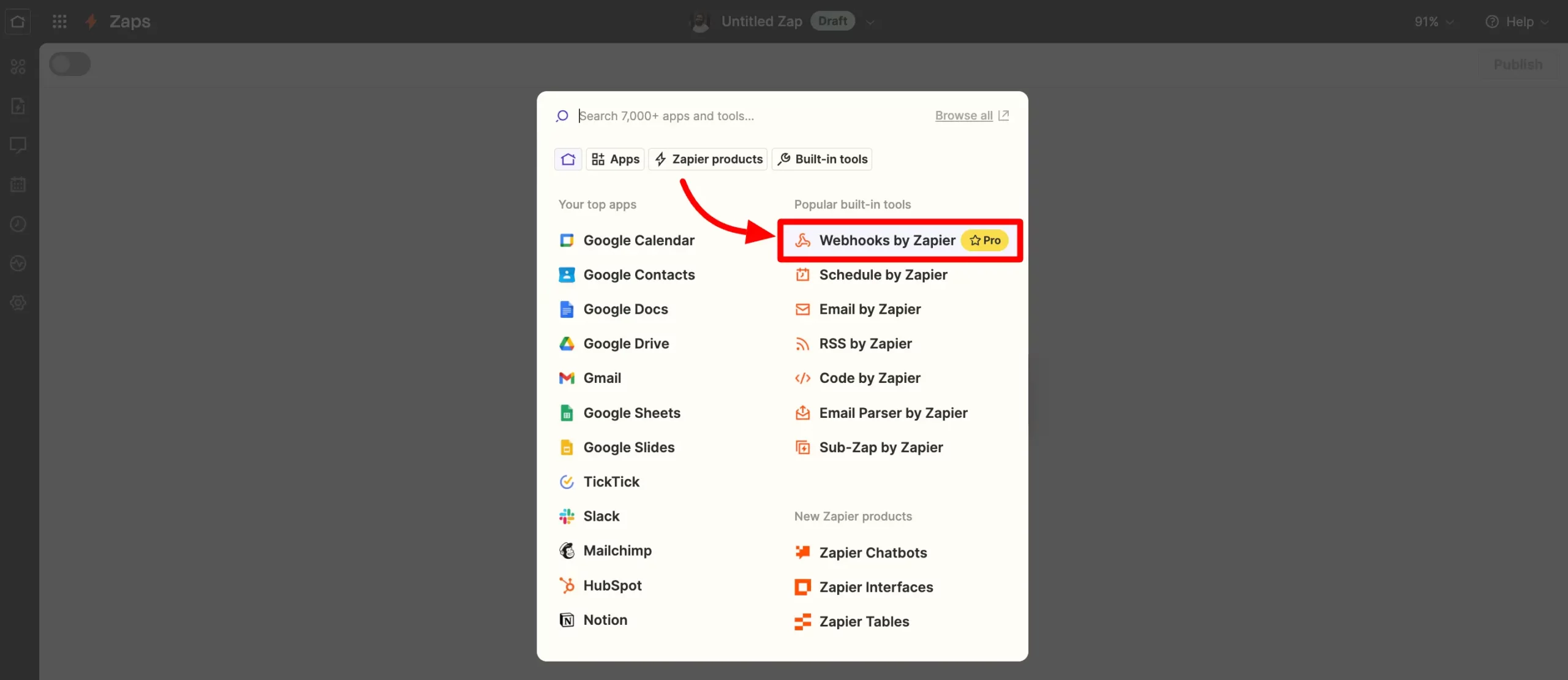Select the home filter icon in picker
Screen dimensions: 1568x680
click(x=568, y=159)
